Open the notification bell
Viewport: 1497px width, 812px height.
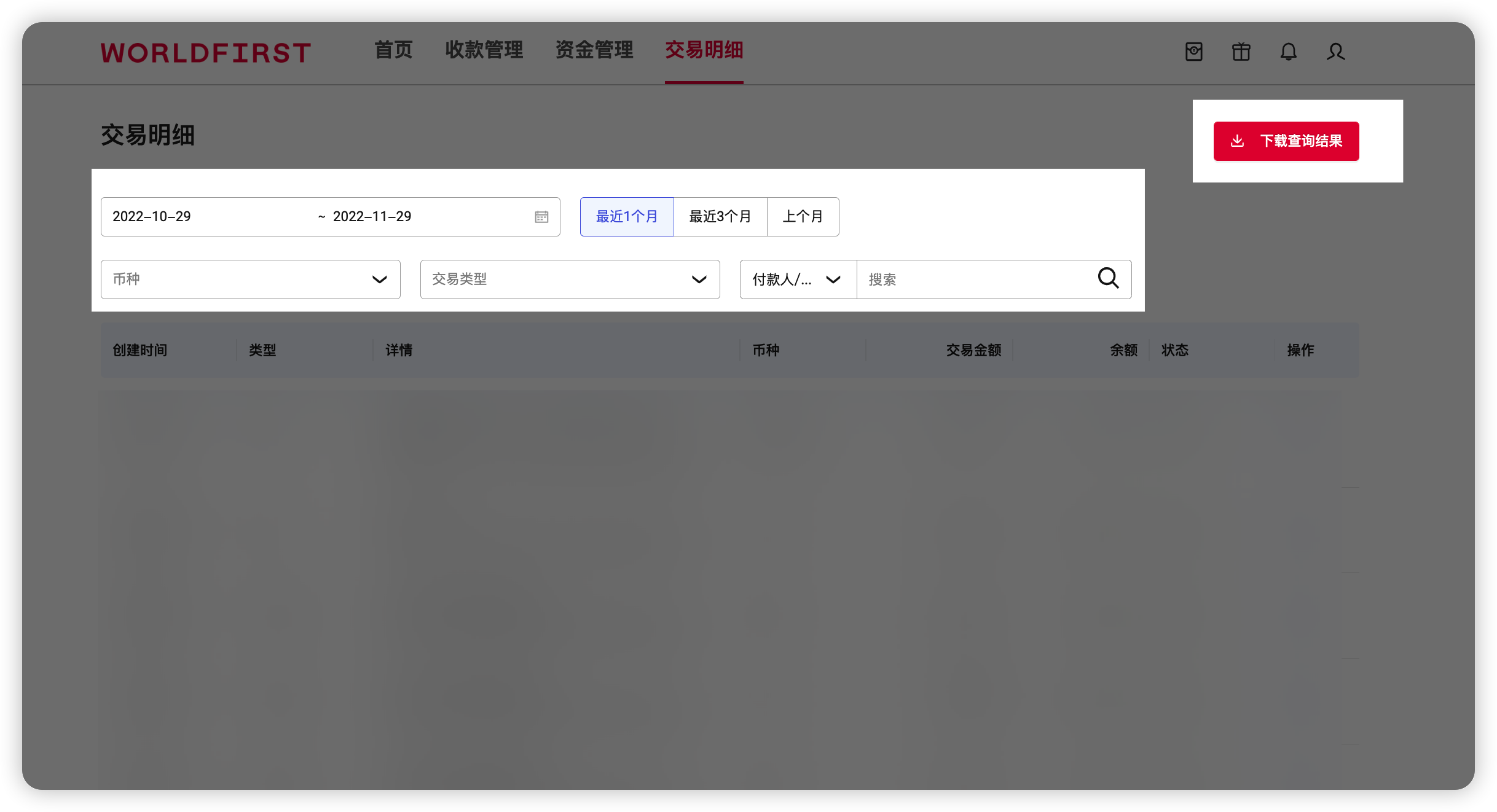(x=1288, y=52)
